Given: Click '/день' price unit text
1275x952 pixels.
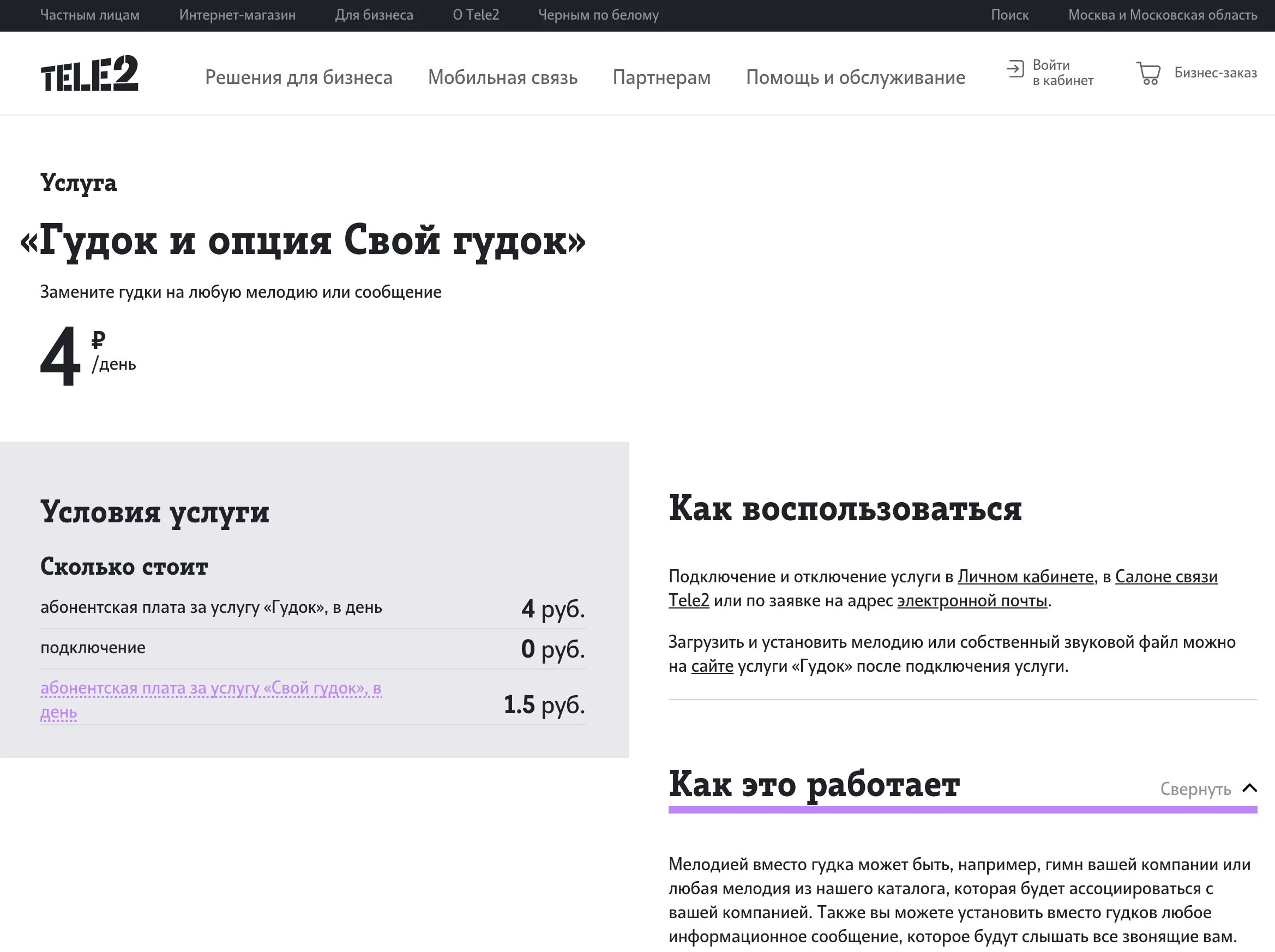Looking at the screenshot, I should click(x=114, y=364).
